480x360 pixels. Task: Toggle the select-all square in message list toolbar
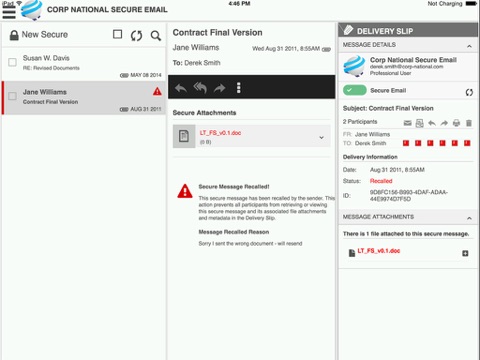click(x=117, y=34)
